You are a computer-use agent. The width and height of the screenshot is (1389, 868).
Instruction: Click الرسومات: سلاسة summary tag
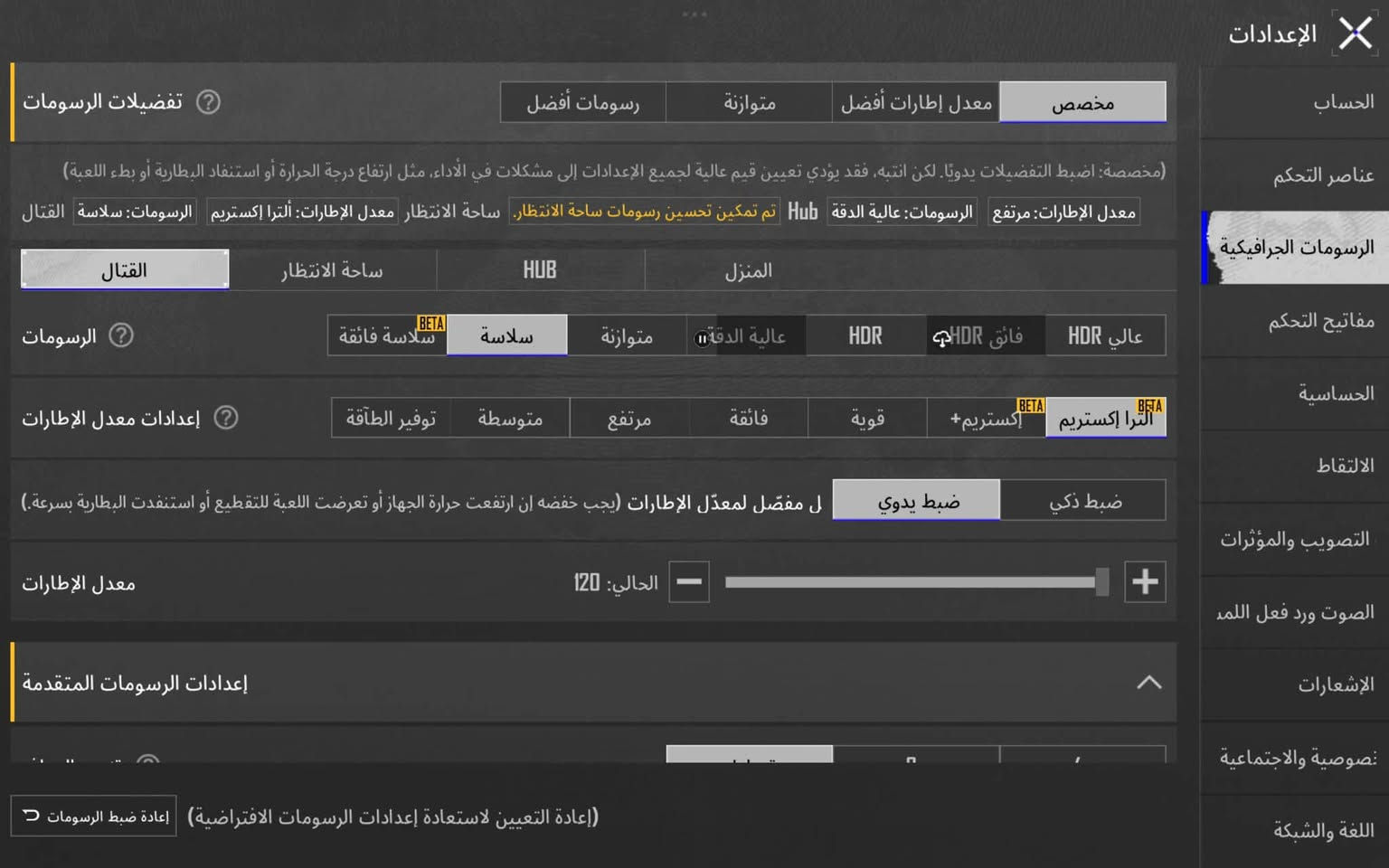pos(135,212)
